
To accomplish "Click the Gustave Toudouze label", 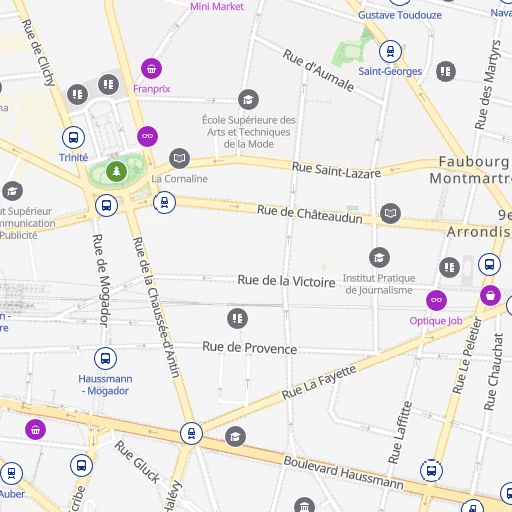I will pos(400,15).
